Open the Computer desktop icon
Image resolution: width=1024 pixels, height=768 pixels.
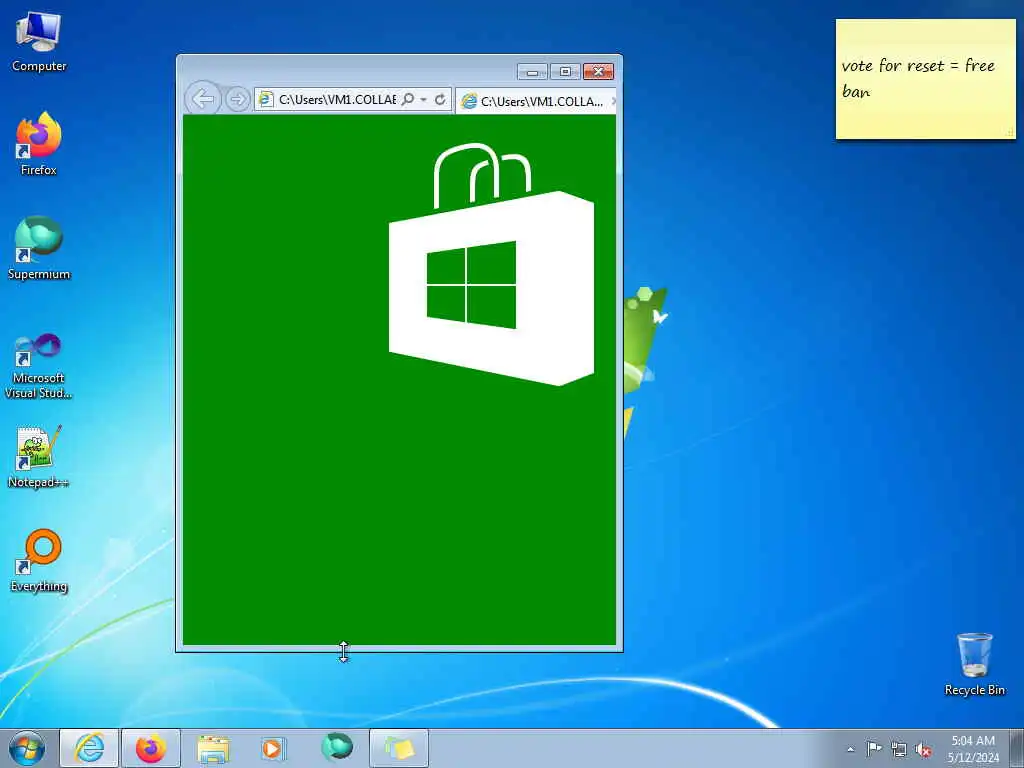(39, 42)
